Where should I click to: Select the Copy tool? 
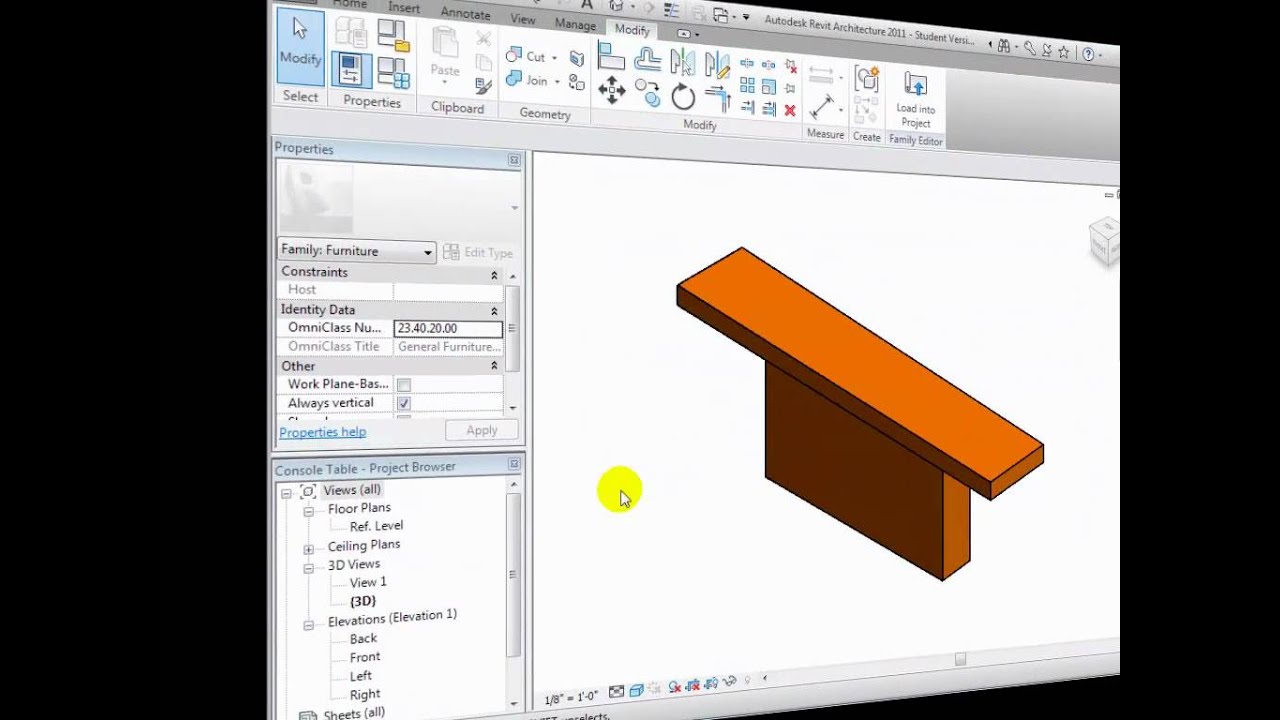click(x=647, y=91)
